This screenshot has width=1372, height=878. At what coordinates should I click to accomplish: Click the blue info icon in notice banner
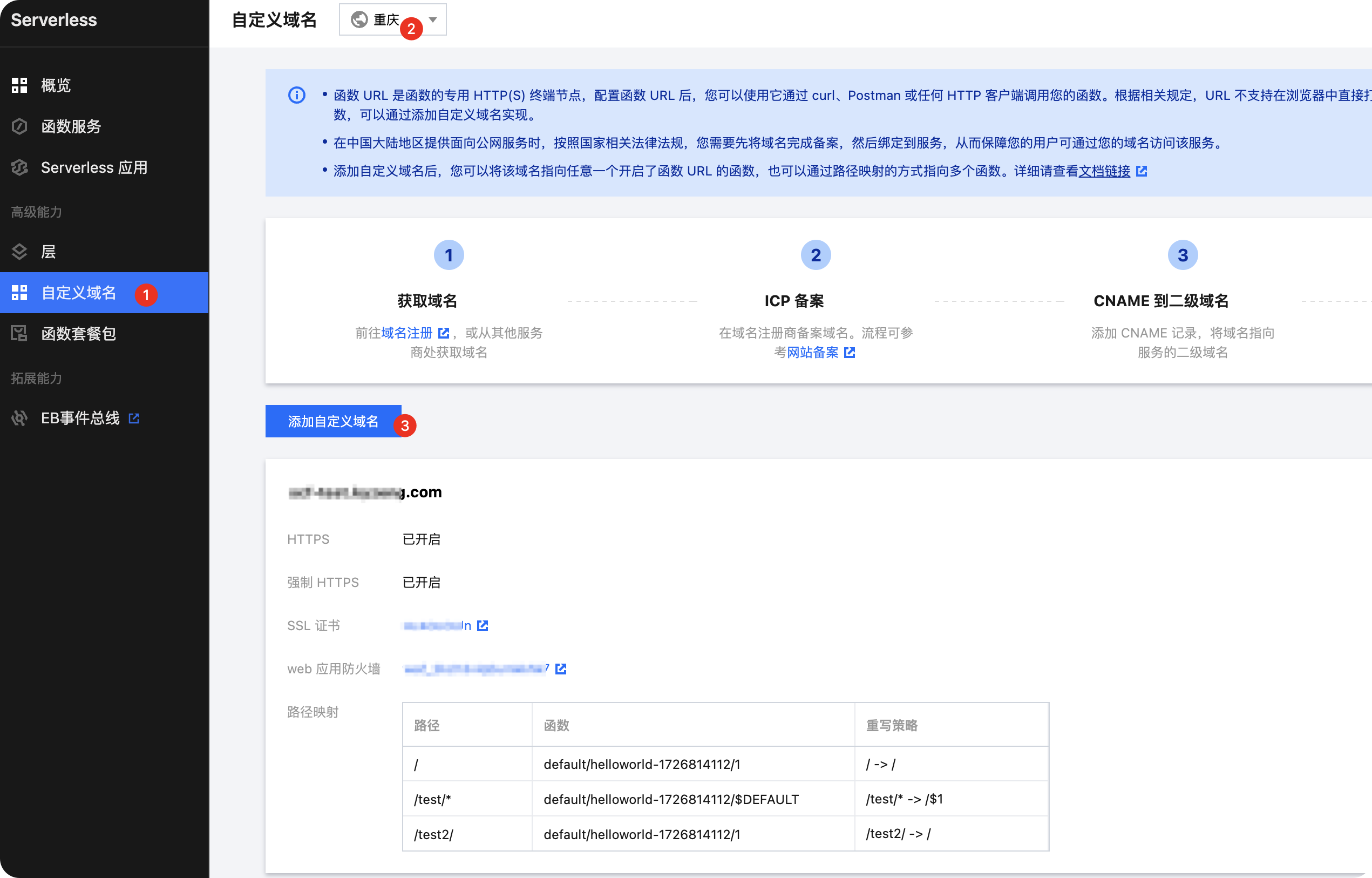pos(297,95)
